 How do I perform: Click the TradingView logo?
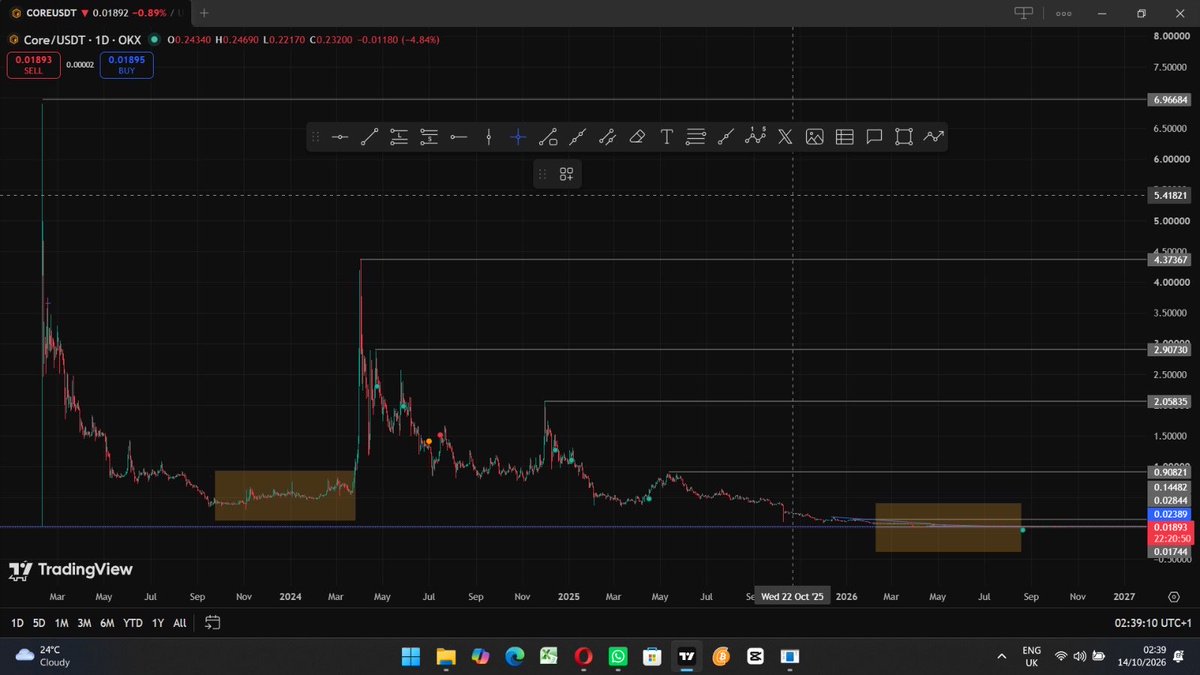pyautogui.click(x=70, y=570)
